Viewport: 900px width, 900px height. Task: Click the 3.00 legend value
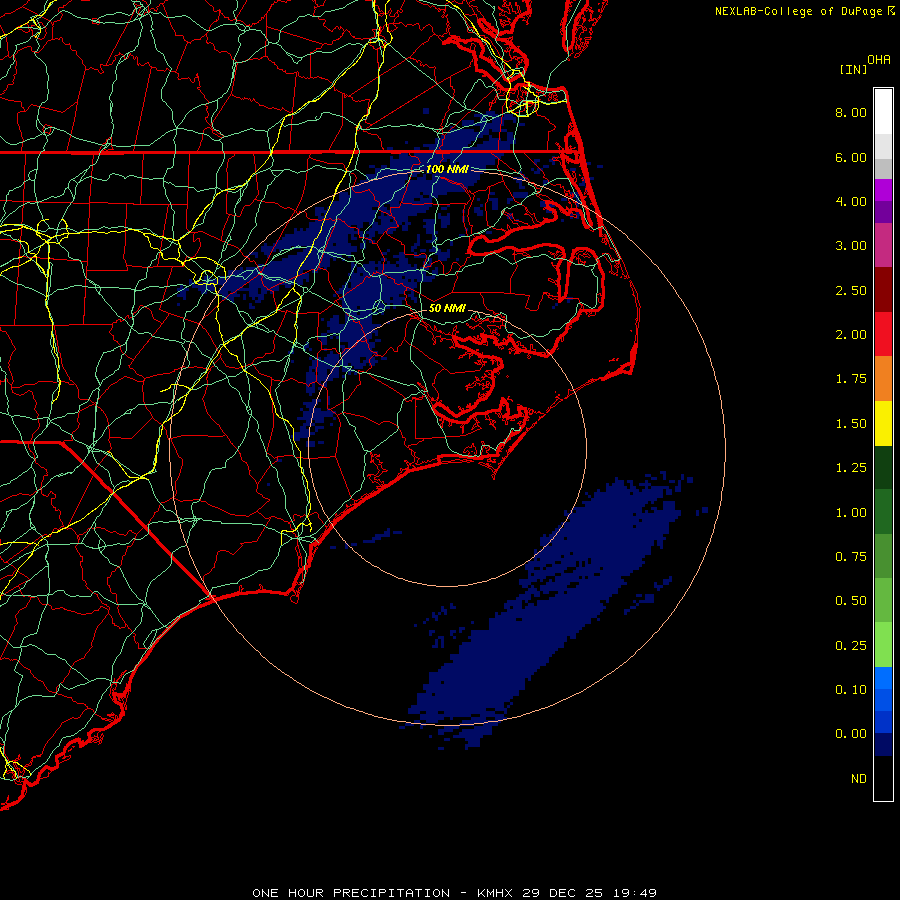click(851, 246)
